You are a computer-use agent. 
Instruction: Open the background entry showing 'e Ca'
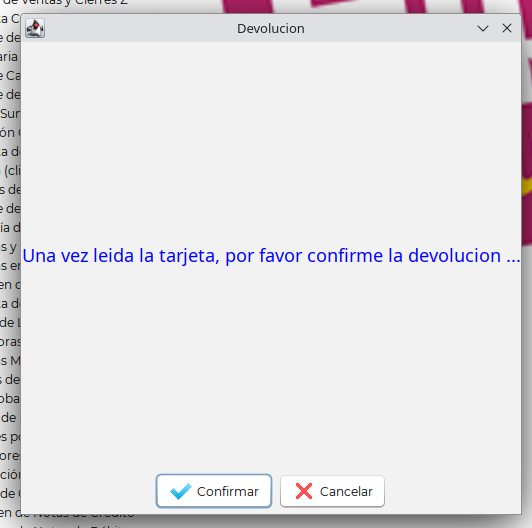click(x=10, y=76)
